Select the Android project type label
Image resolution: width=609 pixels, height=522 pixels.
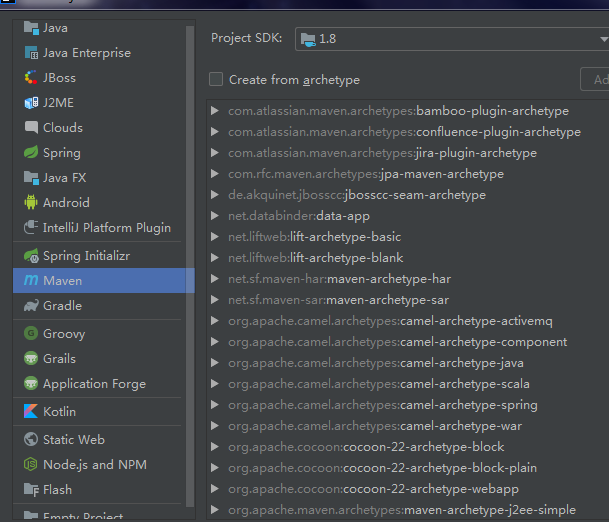66,202
